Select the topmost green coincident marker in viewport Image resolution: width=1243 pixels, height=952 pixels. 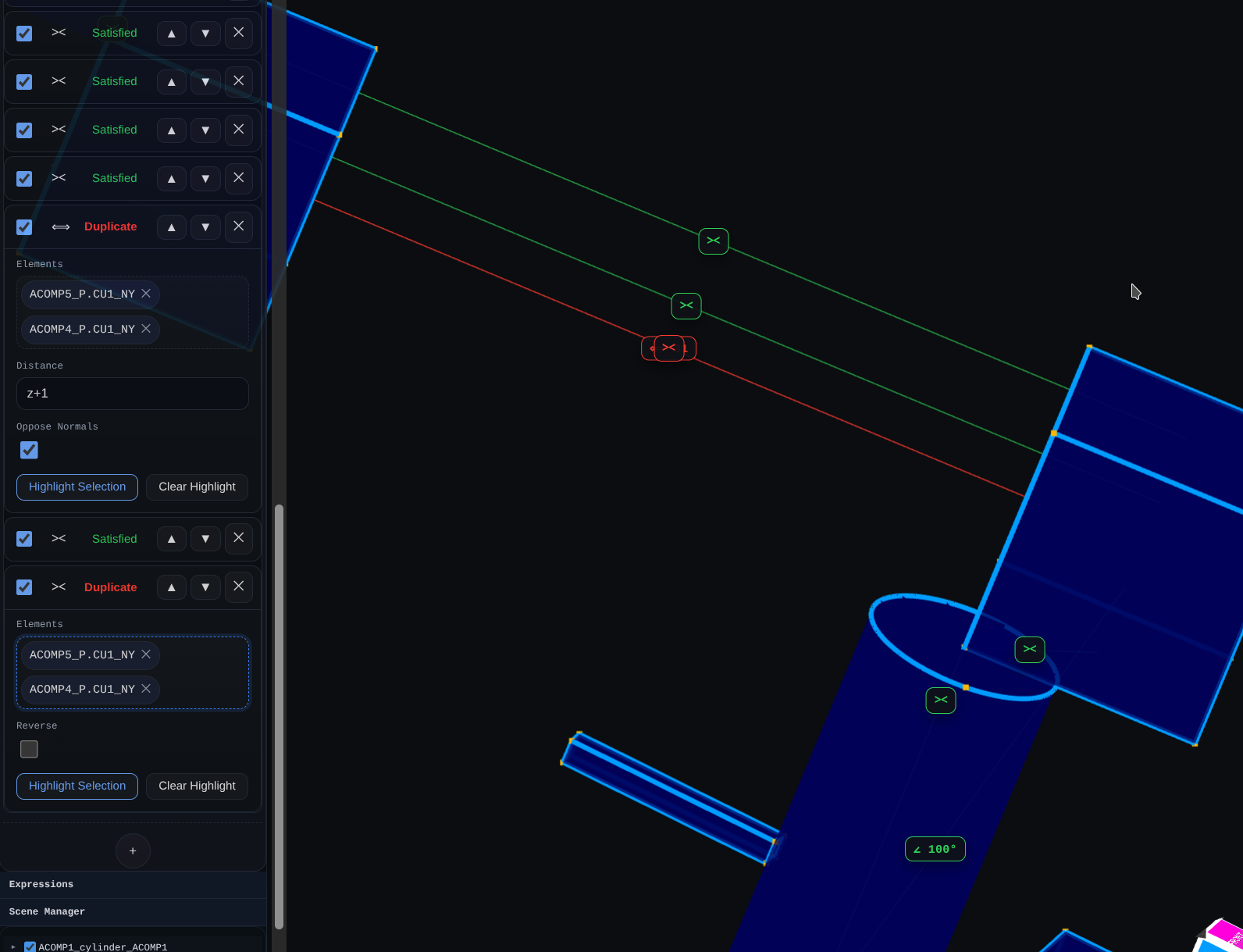tap(713, 241)
